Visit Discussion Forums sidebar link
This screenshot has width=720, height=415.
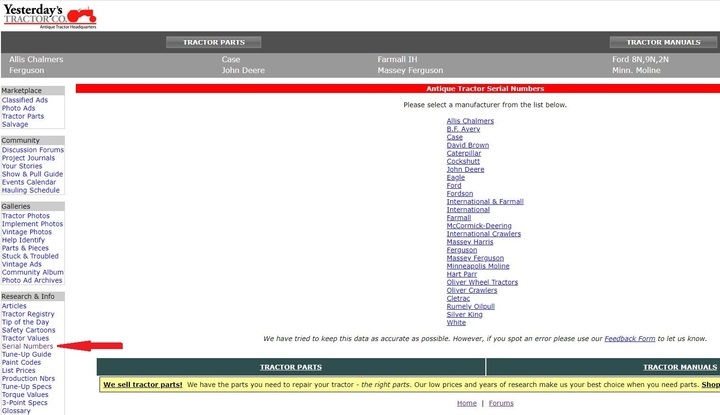(33, 150)
